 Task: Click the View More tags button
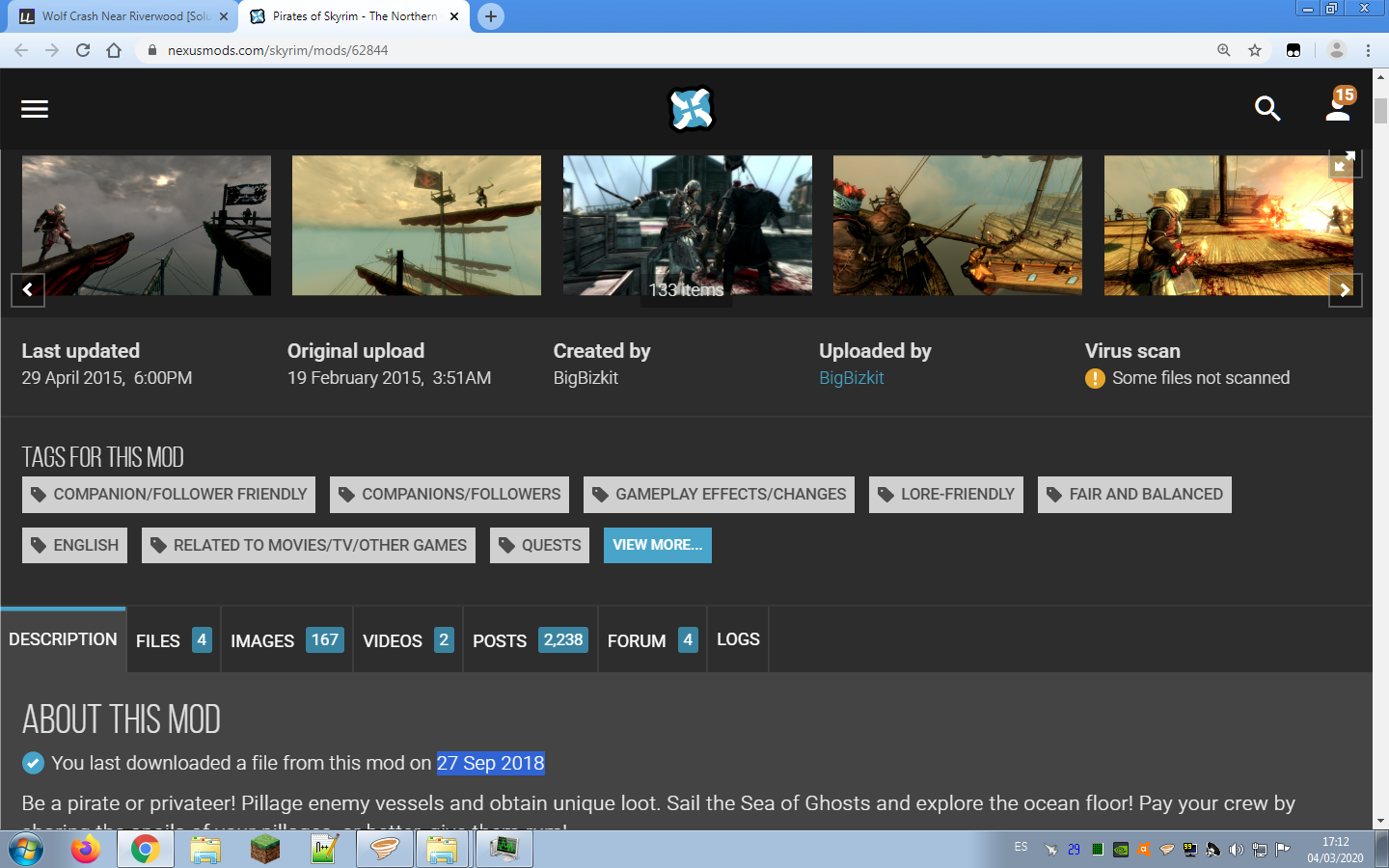[x=658, y=545]
